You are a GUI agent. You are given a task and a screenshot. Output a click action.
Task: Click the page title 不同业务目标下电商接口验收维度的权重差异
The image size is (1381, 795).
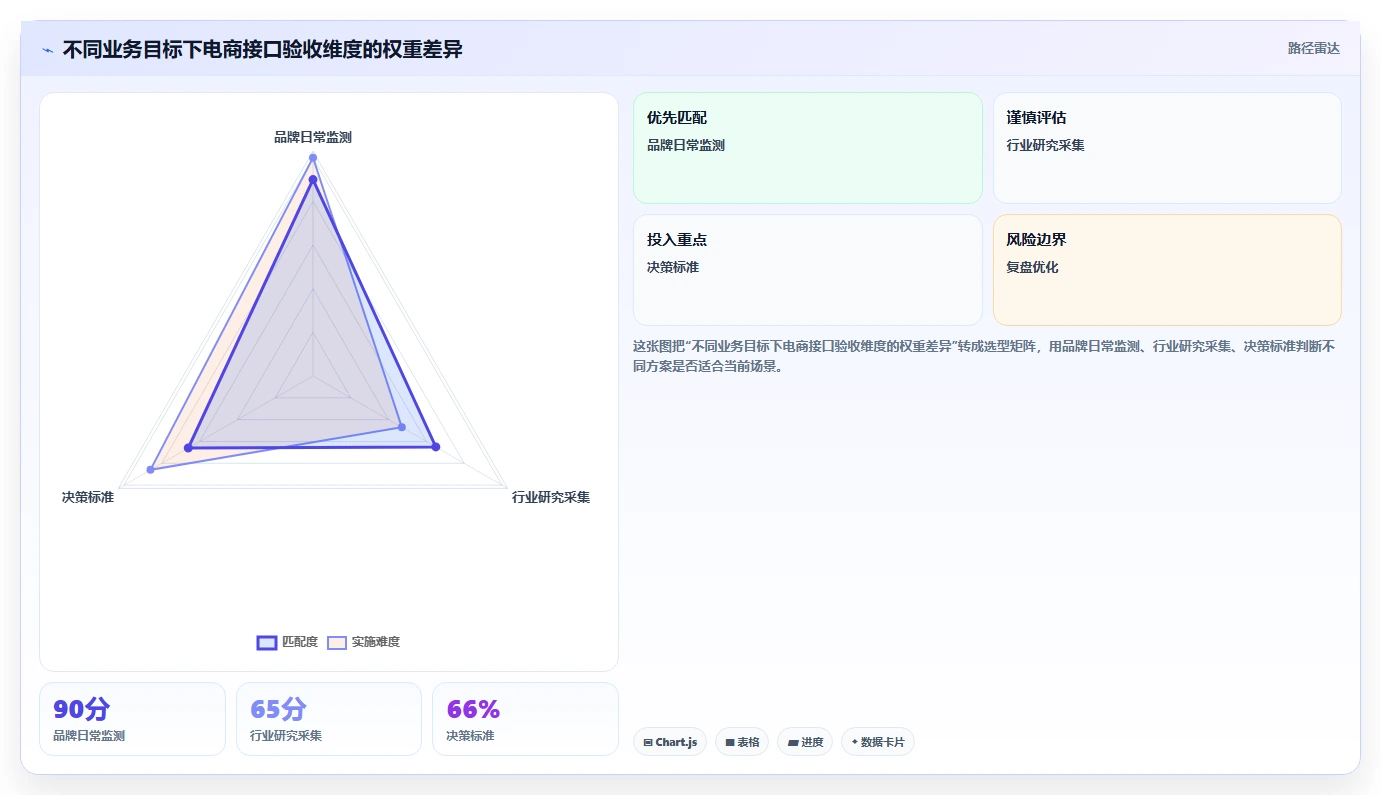(263, 50)
